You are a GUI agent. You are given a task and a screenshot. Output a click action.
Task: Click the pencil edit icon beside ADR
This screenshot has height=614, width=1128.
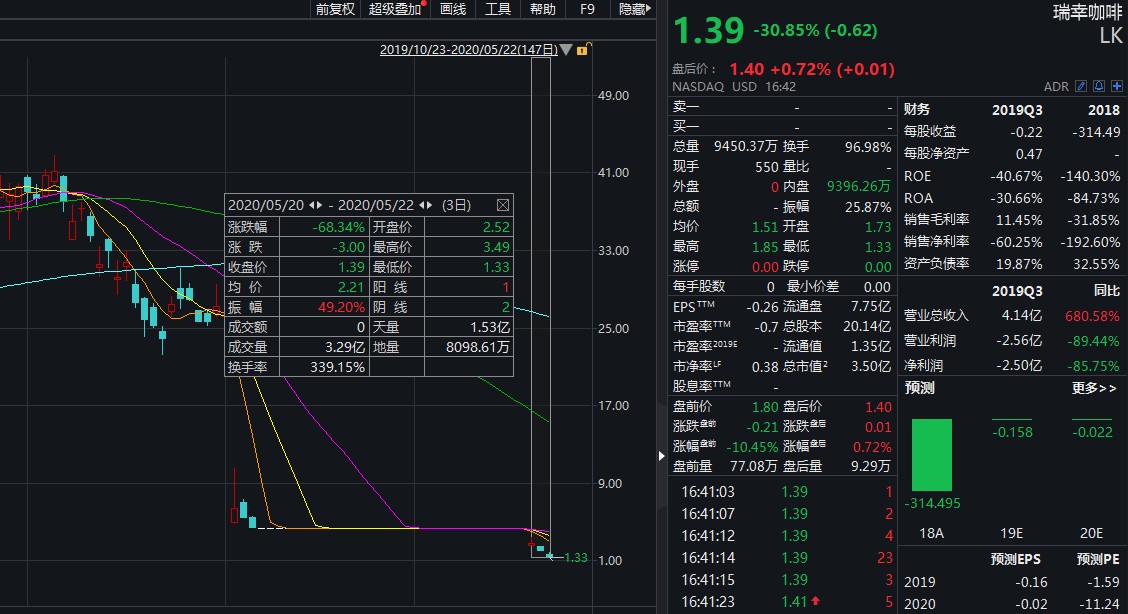(1081, 86)
